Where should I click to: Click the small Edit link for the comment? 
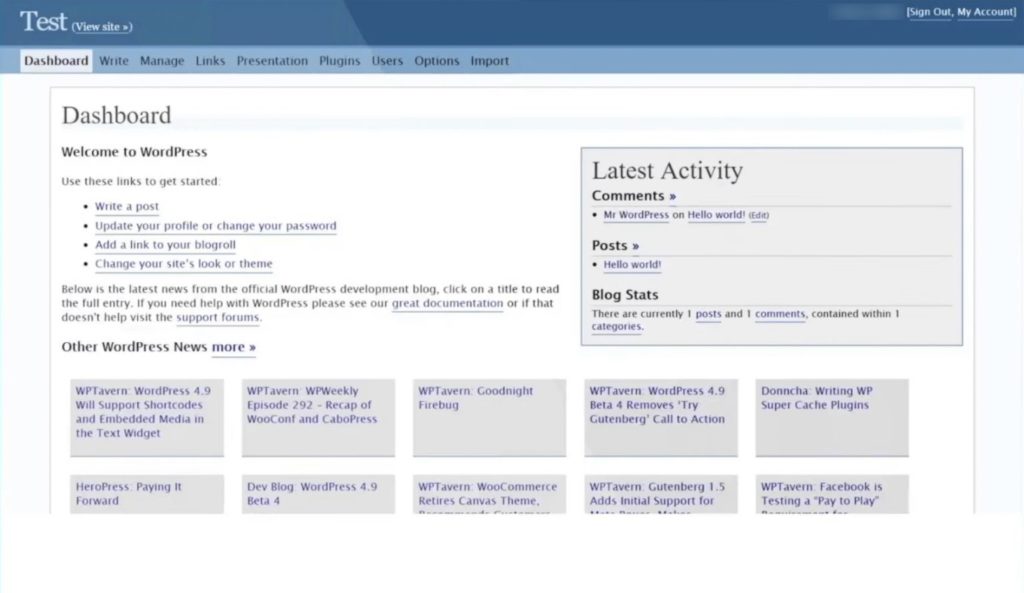coord(759,216)
